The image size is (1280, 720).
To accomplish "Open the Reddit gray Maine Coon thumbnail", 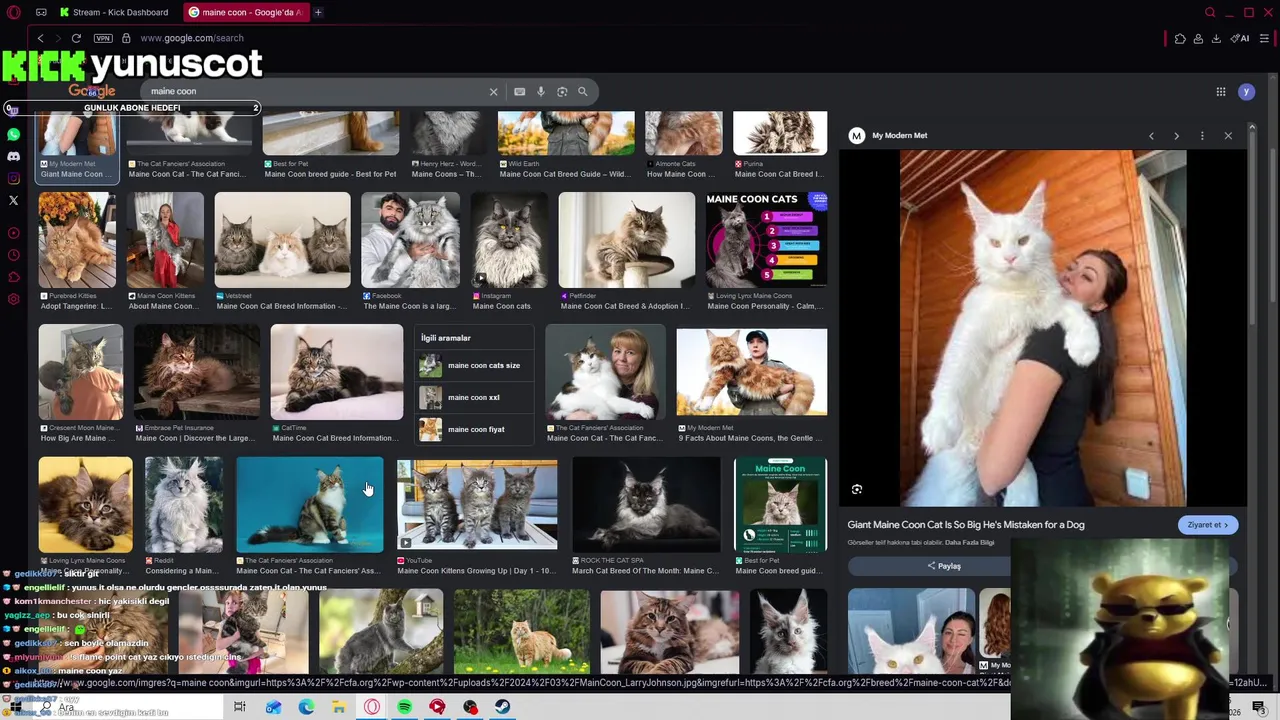I will point(184,504).
